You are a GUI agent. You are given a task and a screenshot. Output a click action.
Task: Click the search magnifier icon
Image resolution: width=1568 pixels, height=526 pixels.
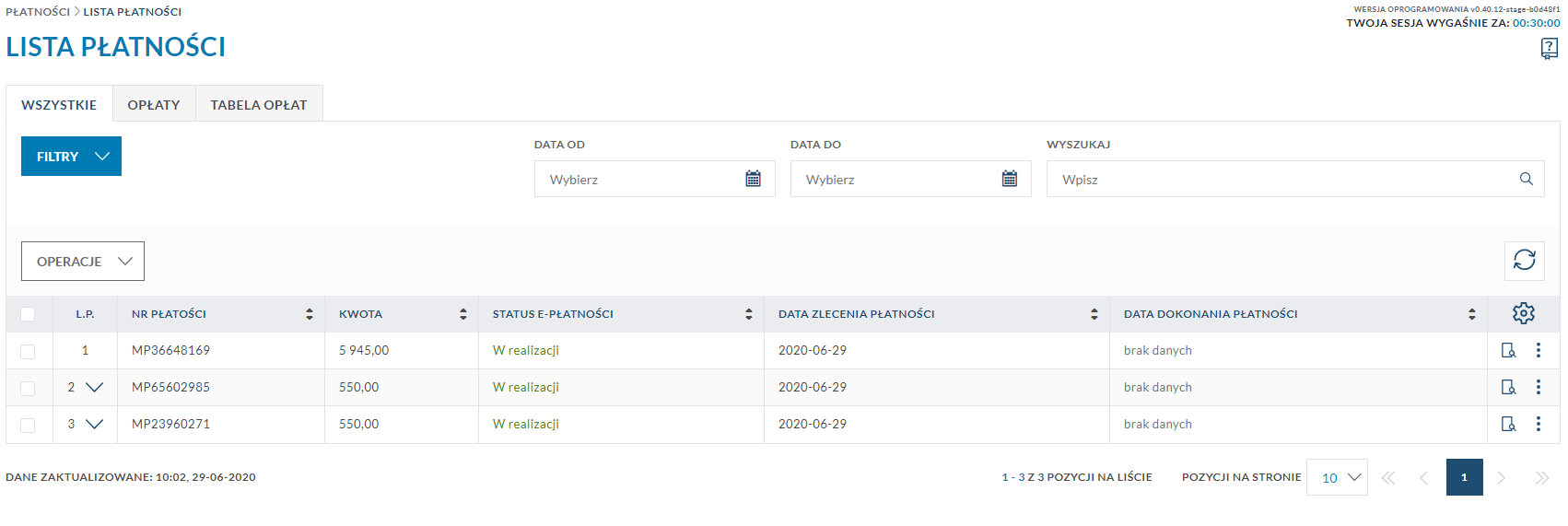coord(1526,180)
